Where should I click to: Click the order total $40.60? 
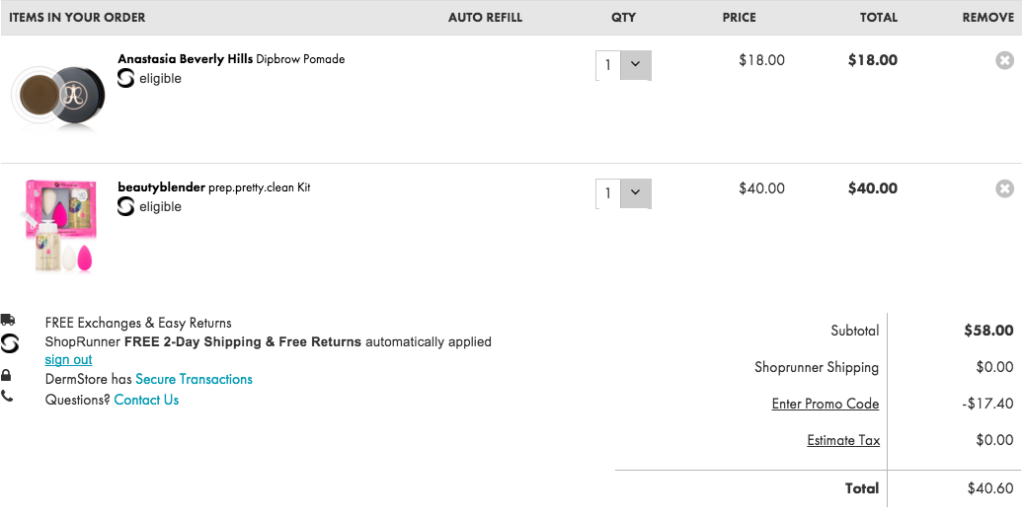(x=991, y=488)
